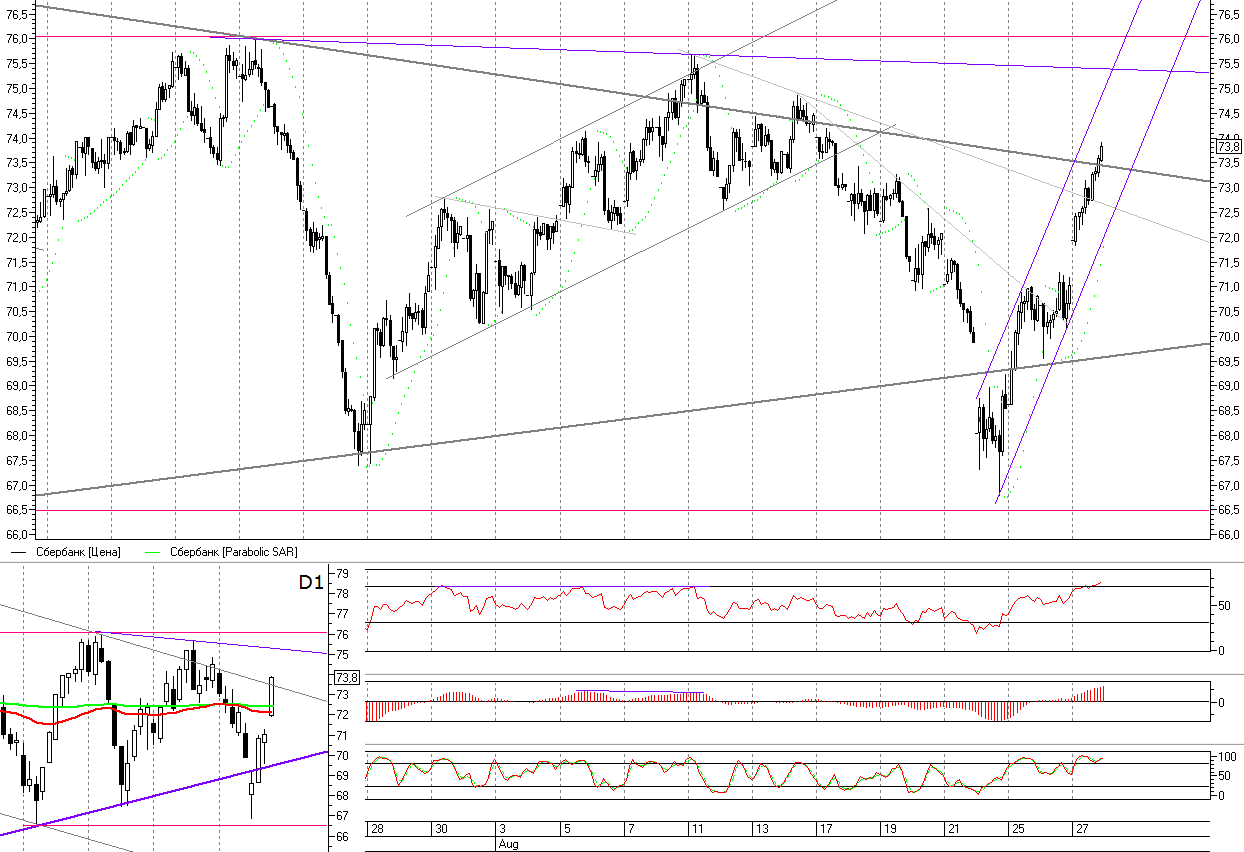Select date 27 on the time axis
This screenshot has width=1244, height=852.
tap(1081, 830)
